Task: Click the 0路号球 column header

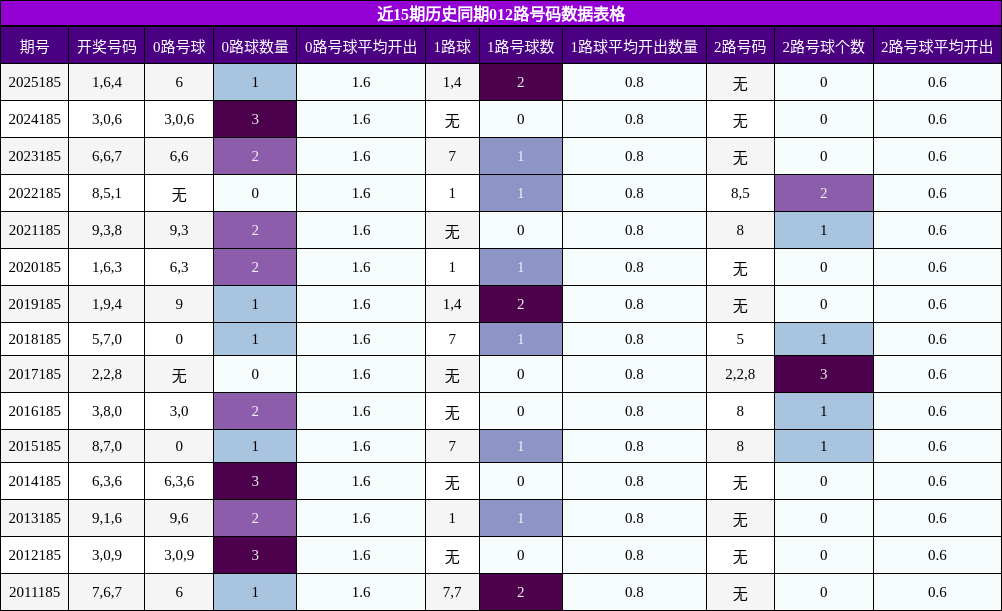Action: click(179, 45)
